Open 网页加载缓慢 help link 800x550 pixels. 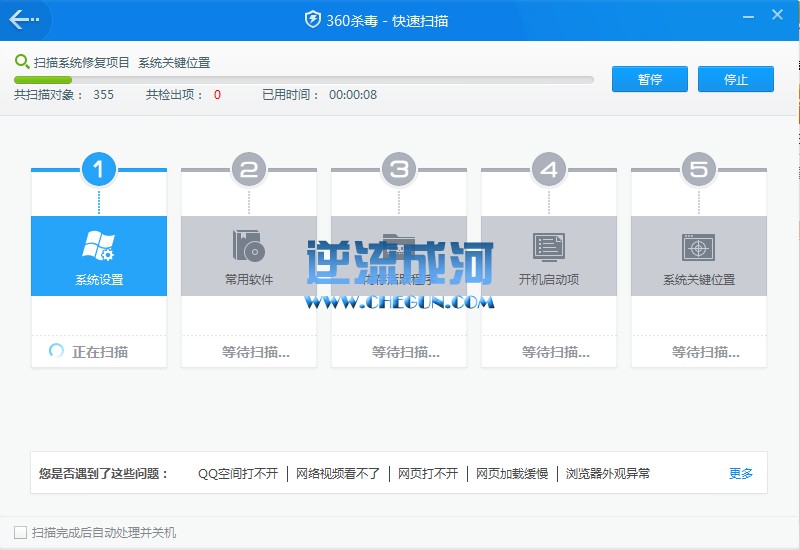[x=512, y=473]
